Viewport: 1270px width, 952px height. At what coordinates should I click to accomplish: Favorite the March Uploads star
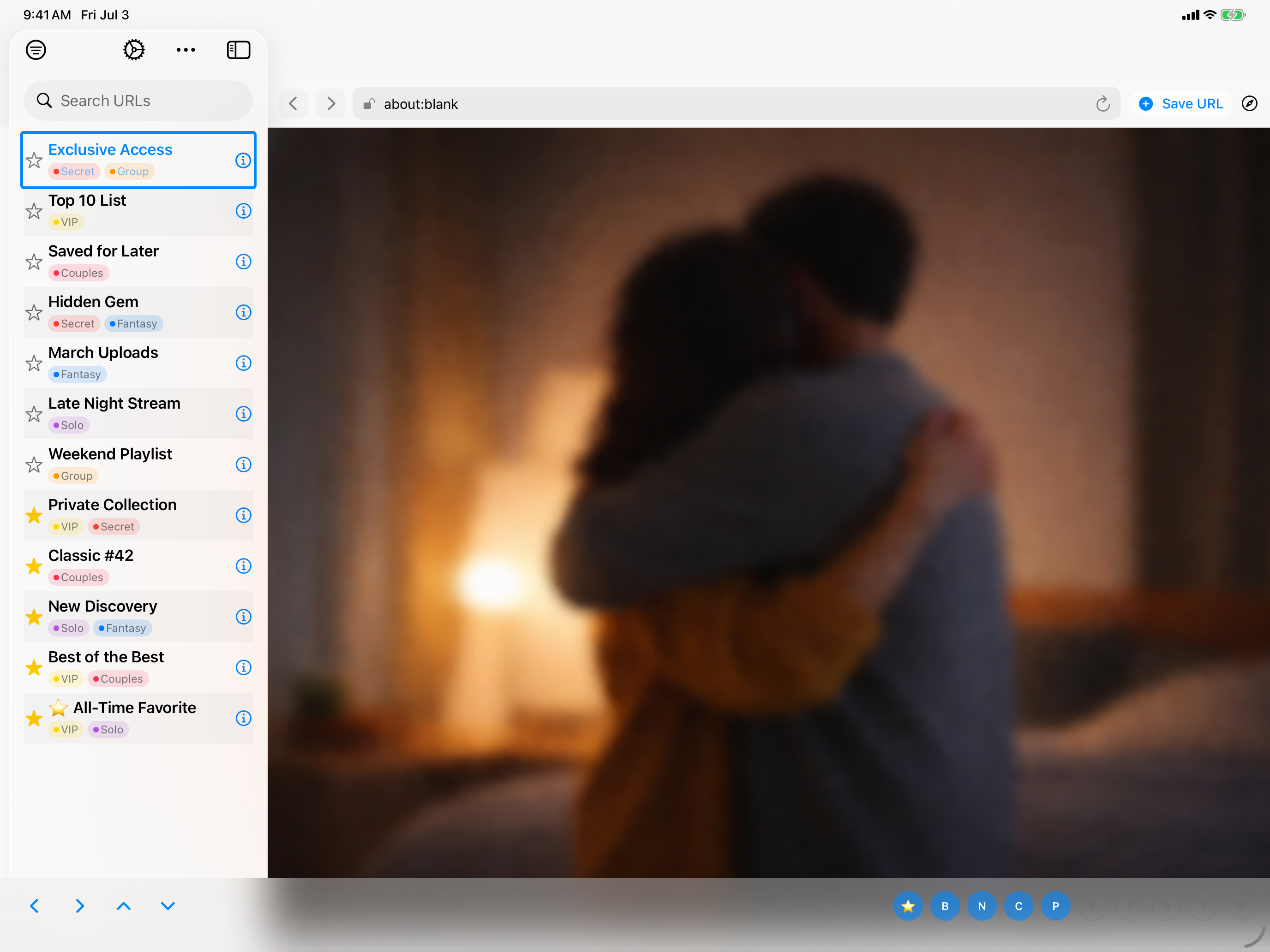(x=34, y=363)
